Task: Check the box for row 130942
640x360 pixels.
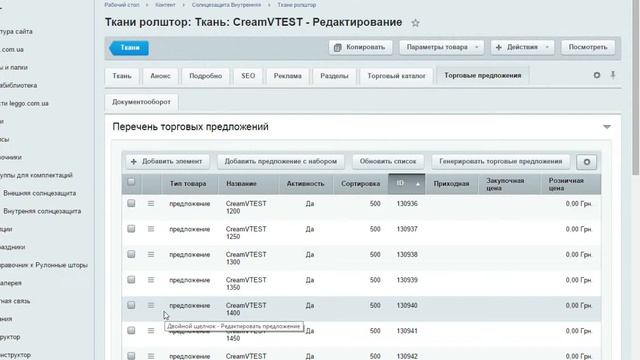Action: point(131,356)
